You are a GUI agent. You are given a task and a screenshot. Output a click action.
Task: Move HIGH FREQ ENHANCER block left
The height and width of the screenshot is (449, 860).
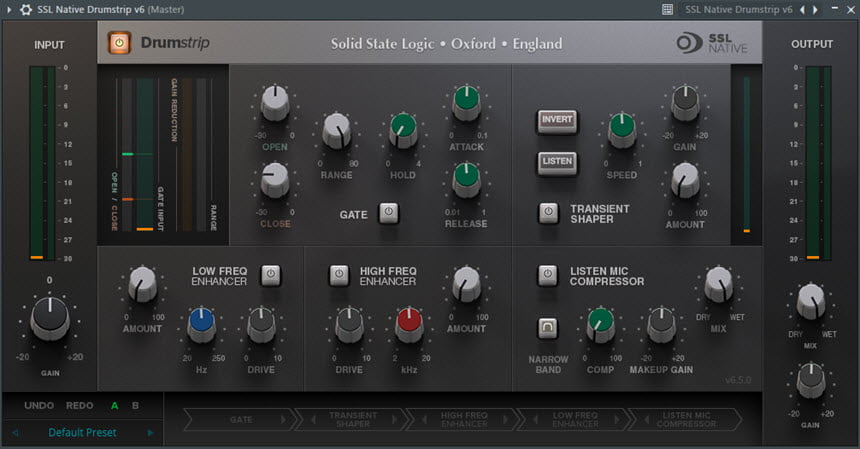(x=424, y=420)
